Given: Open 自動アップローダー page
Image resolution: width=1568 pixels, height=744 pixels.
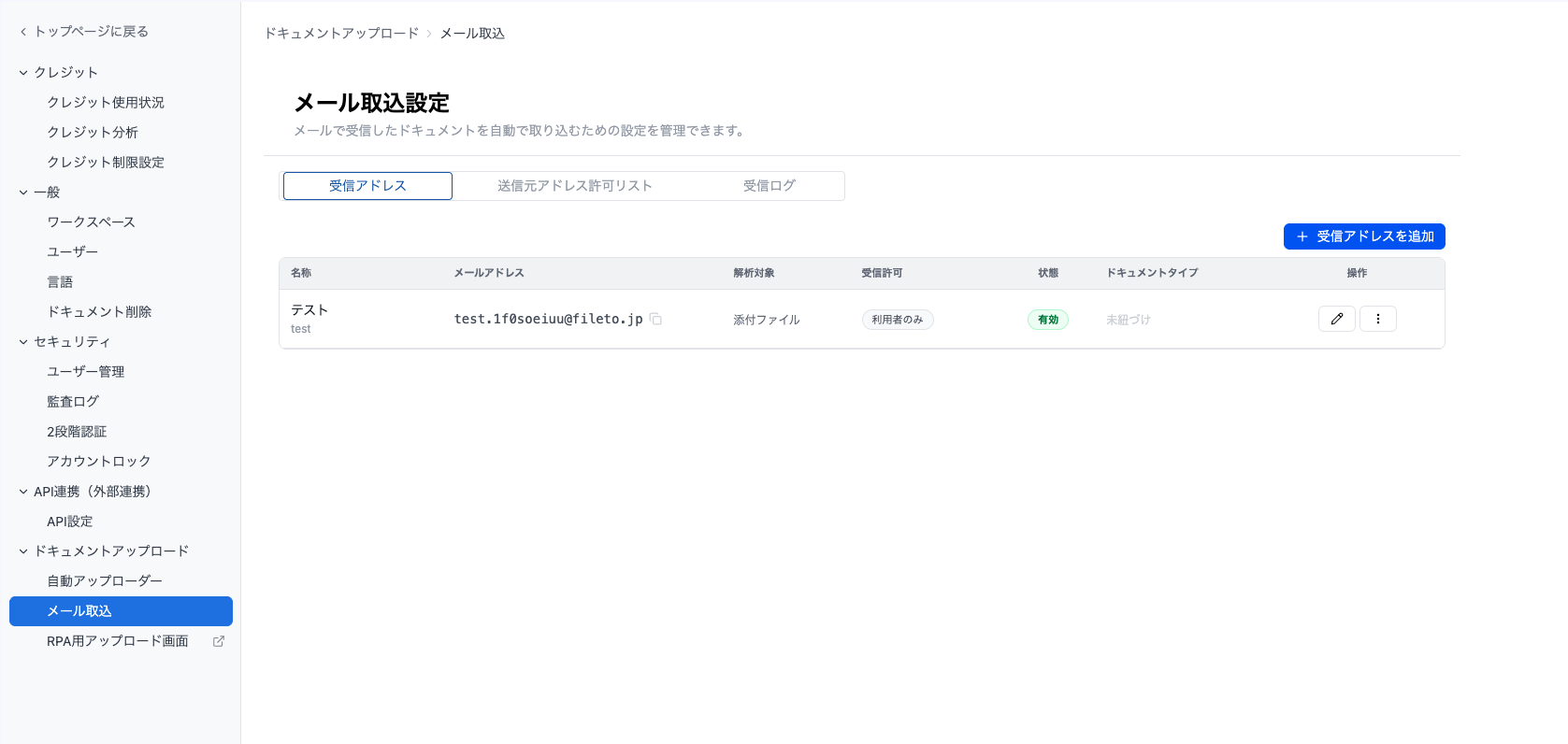Looking at the screenshot, I should [105, 581].
